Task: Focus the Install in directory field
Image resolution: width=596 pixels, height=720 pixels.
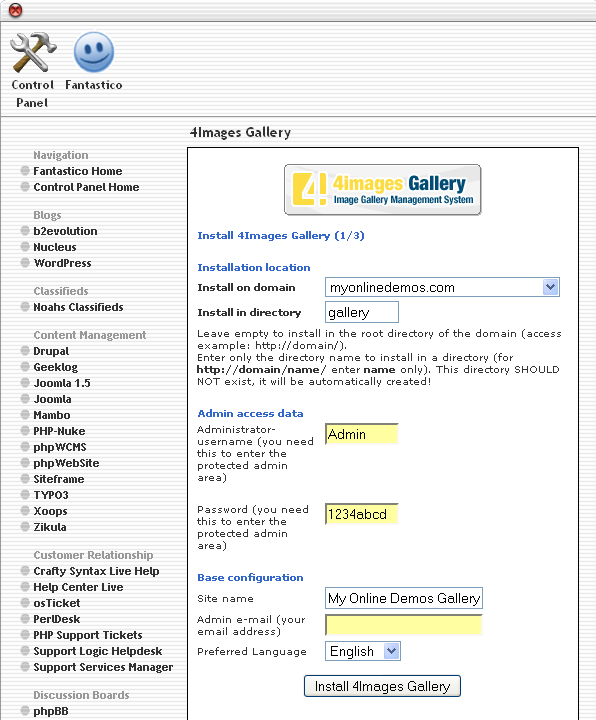Action: 362,312
